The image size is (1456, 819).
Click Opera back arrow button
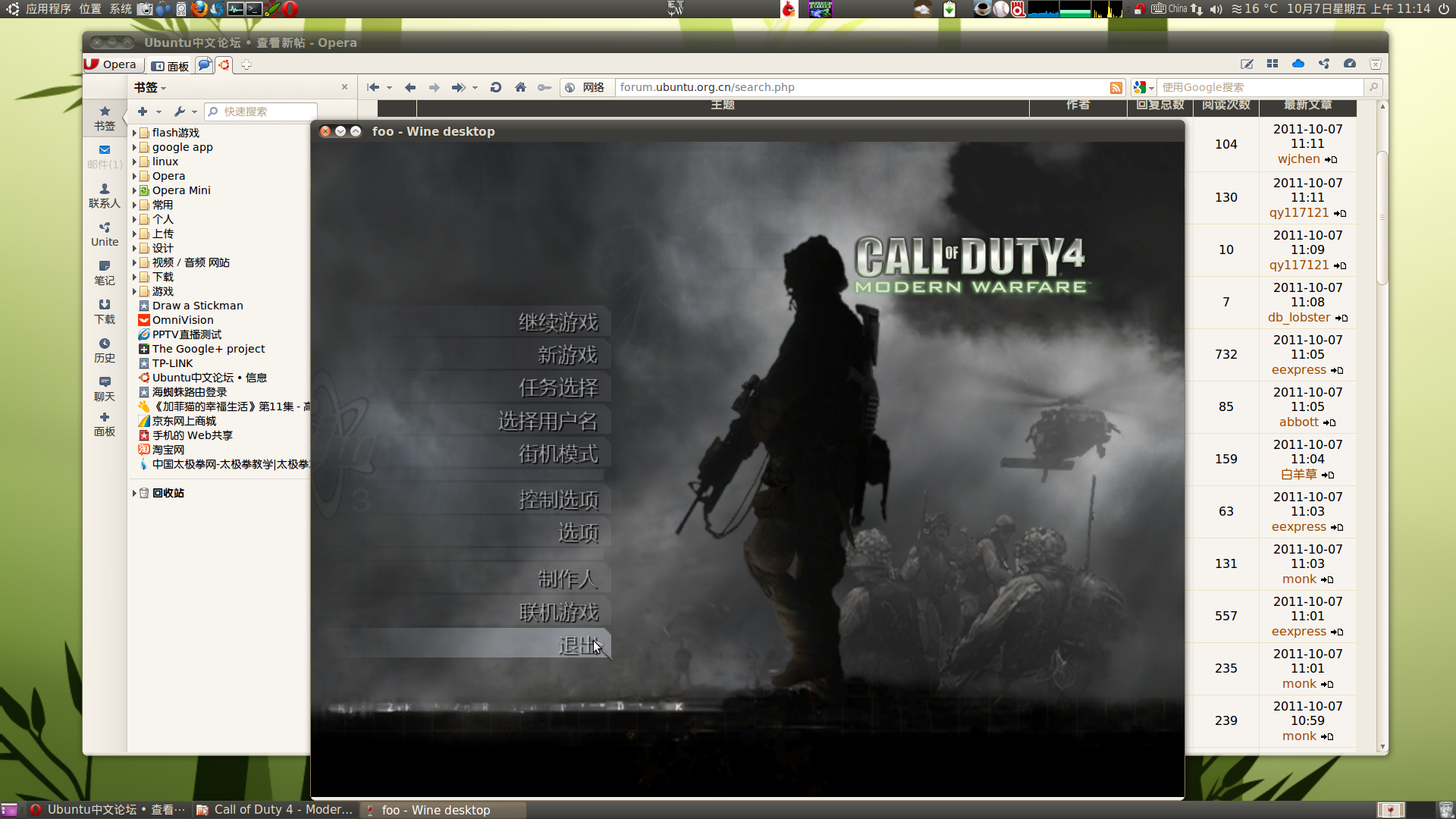(x=410, y=87)
